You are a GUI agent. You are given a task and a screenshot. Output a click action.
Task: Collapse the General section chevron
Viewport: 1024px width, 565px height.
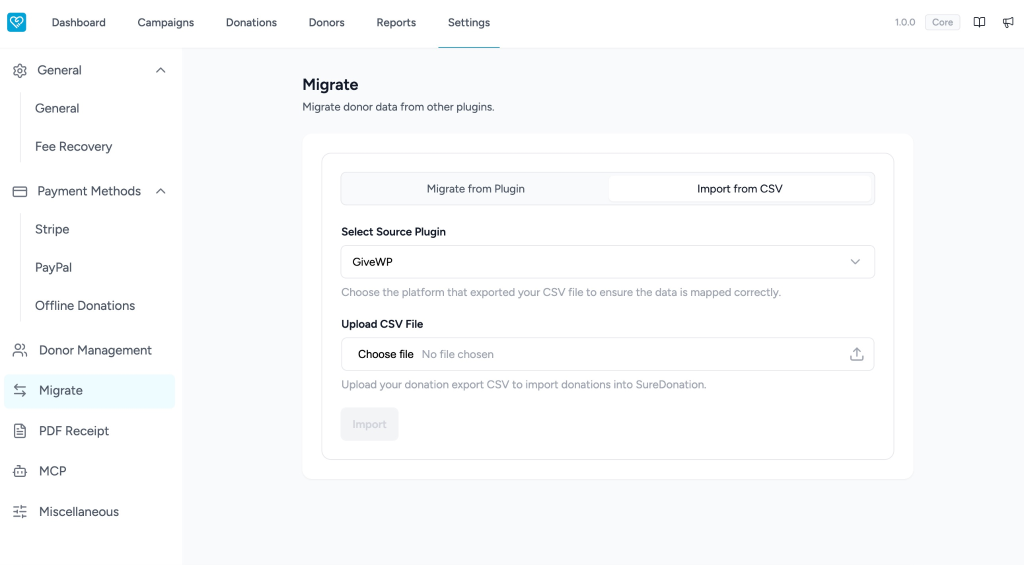161,70
